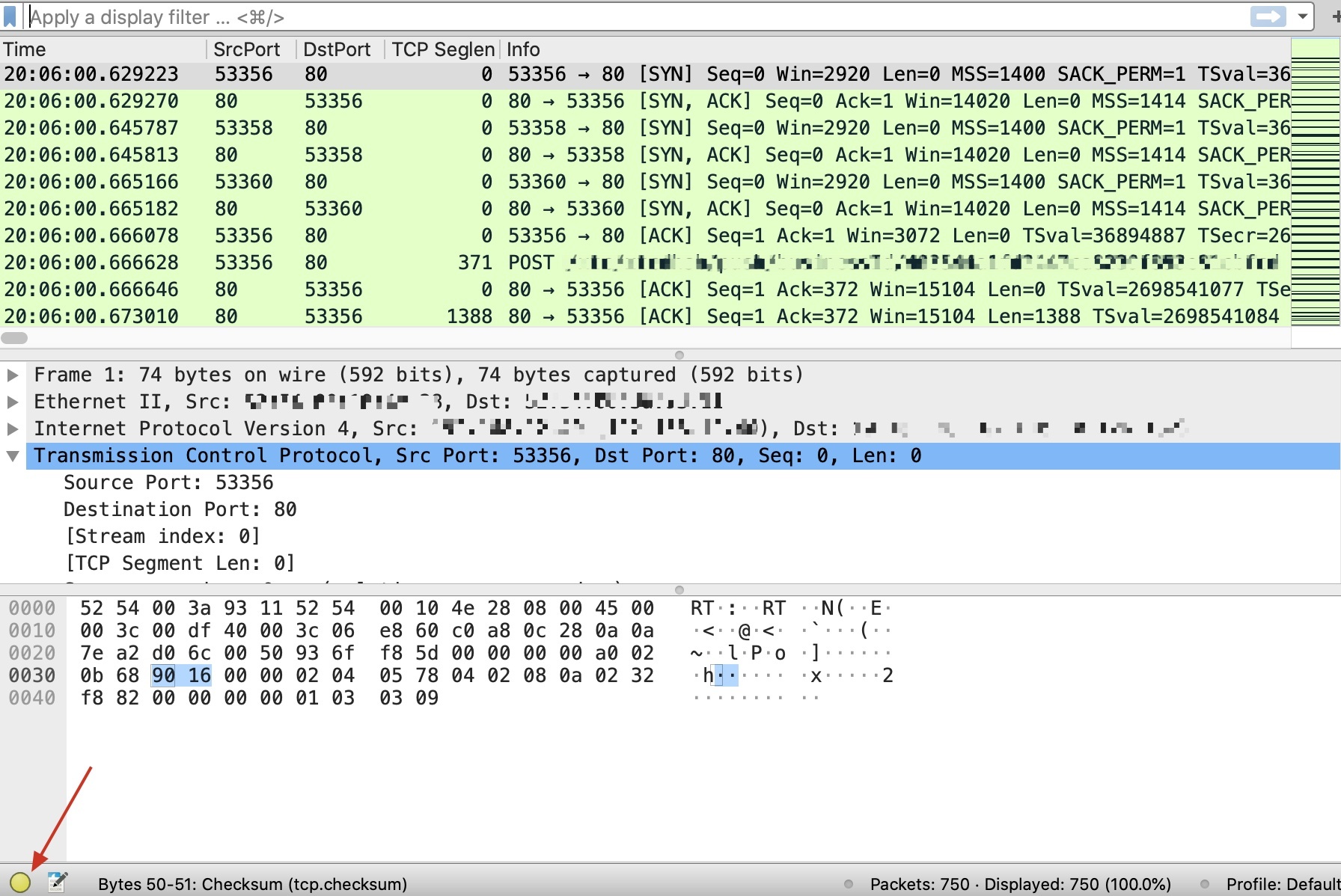Expand Internet Protocol Version 4 section

(13, 429)
